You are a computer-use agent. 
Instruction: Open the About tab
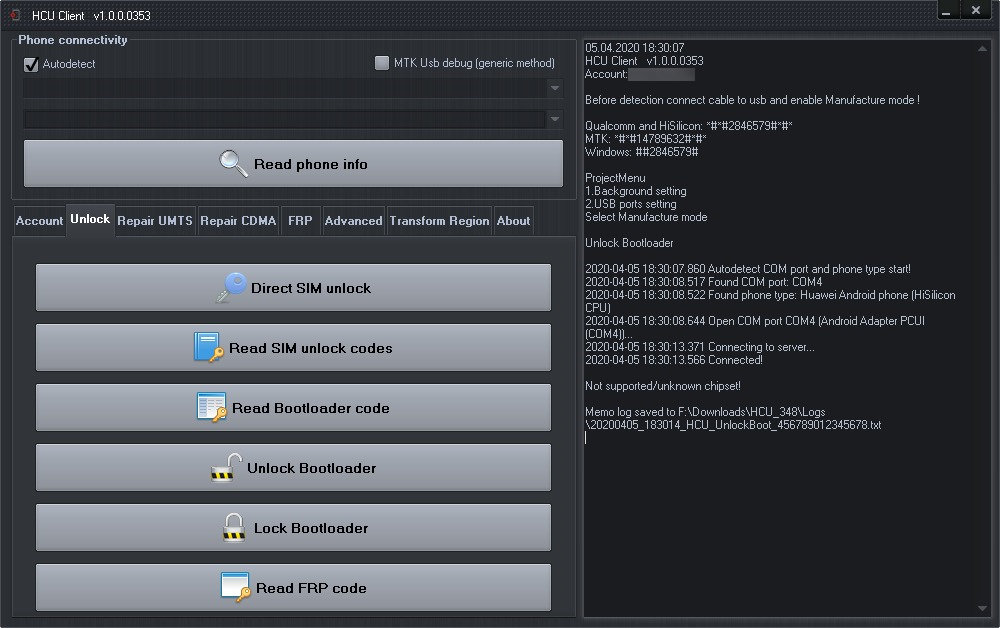point(513,221)
